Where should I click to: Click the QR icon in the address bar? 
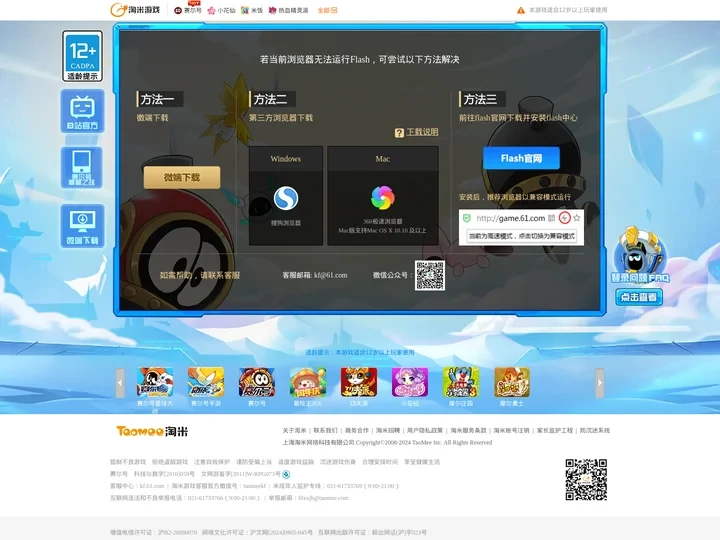(551, 218)
